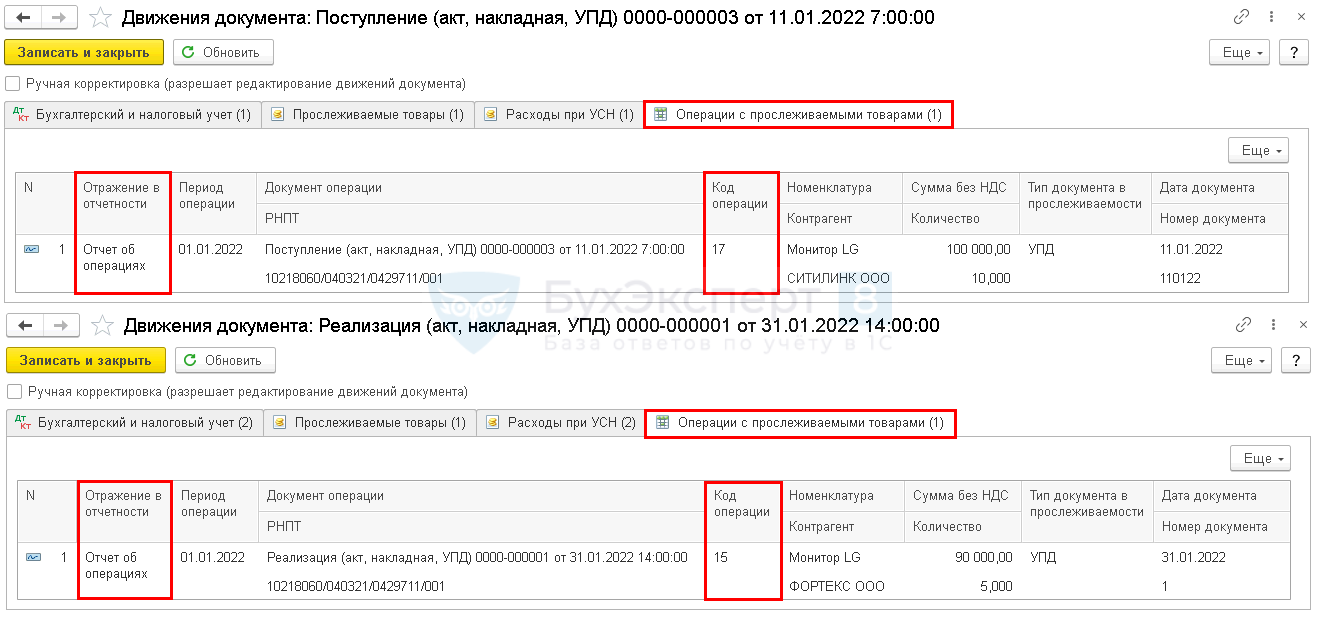Select СИТИЛИНК ООО contractor cell
The height and width of the screenshot is (627, 1321).
coord(838,278)
